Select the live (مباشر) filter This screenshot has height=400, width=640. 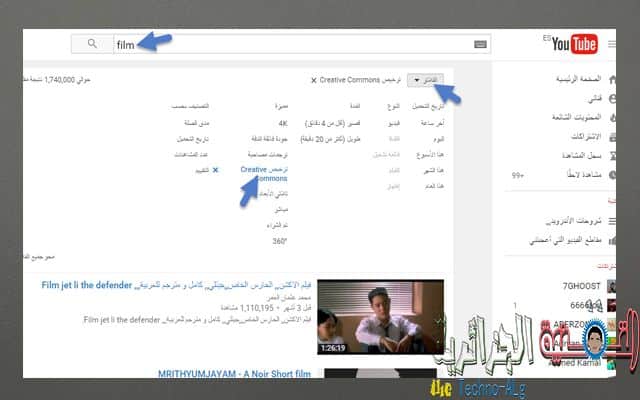(281, 209)
